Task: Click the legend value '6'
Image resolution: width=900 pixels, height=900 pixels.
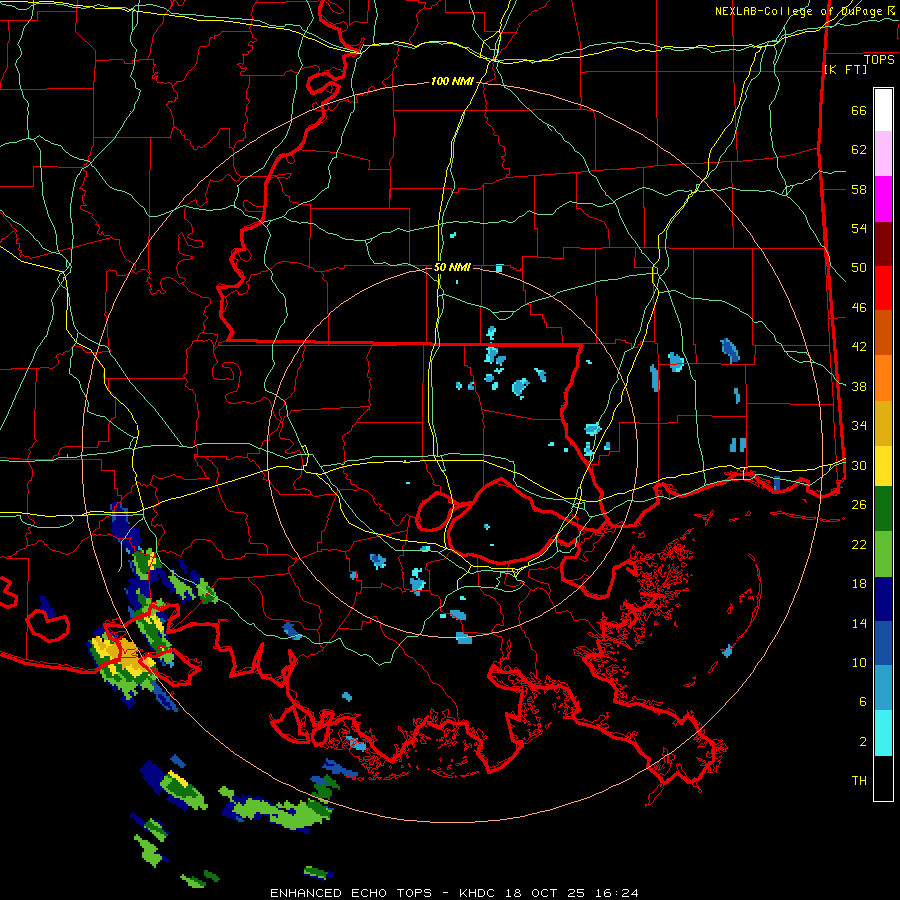Action: 863,702
